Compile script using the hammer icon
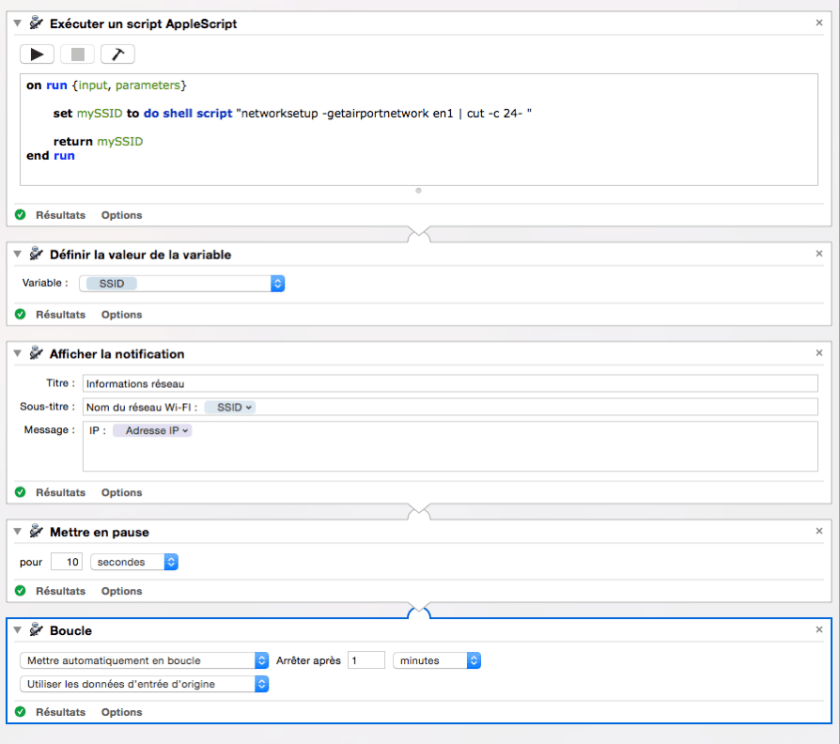This screenshot has height=744, width=840. coord(117,54)
